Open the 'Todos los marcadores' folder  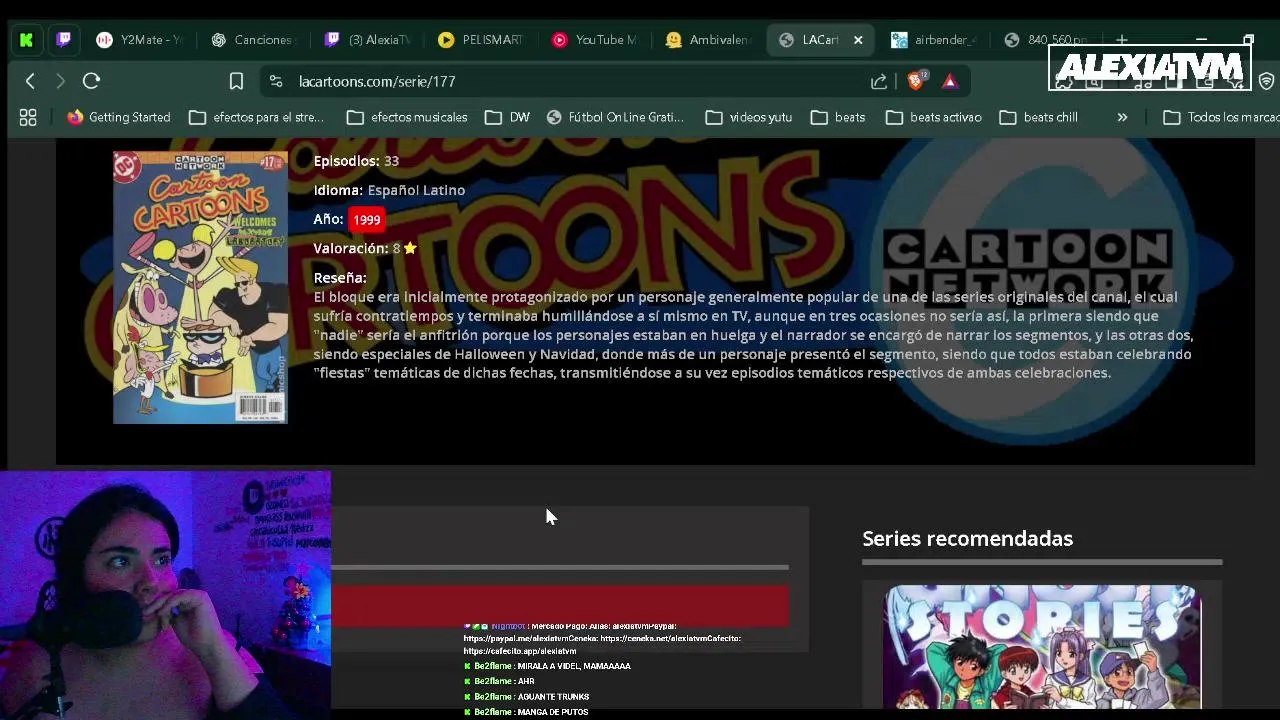(1221, 117)
